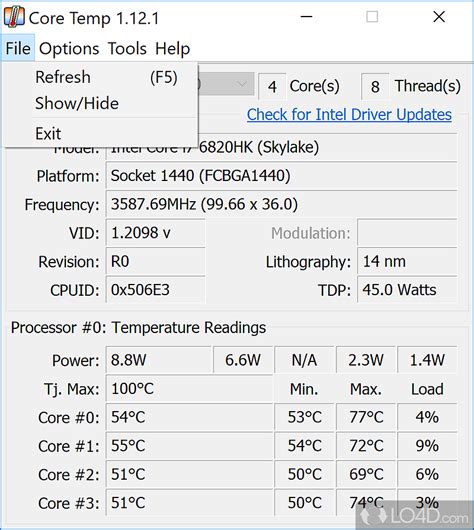Click the Load column header

point(427,389)
